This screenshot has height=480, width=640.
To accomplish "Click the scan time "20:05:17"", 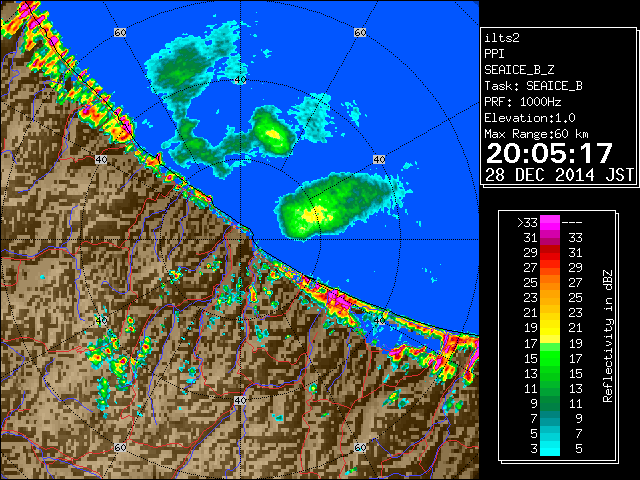I will [x=549, y=153].
